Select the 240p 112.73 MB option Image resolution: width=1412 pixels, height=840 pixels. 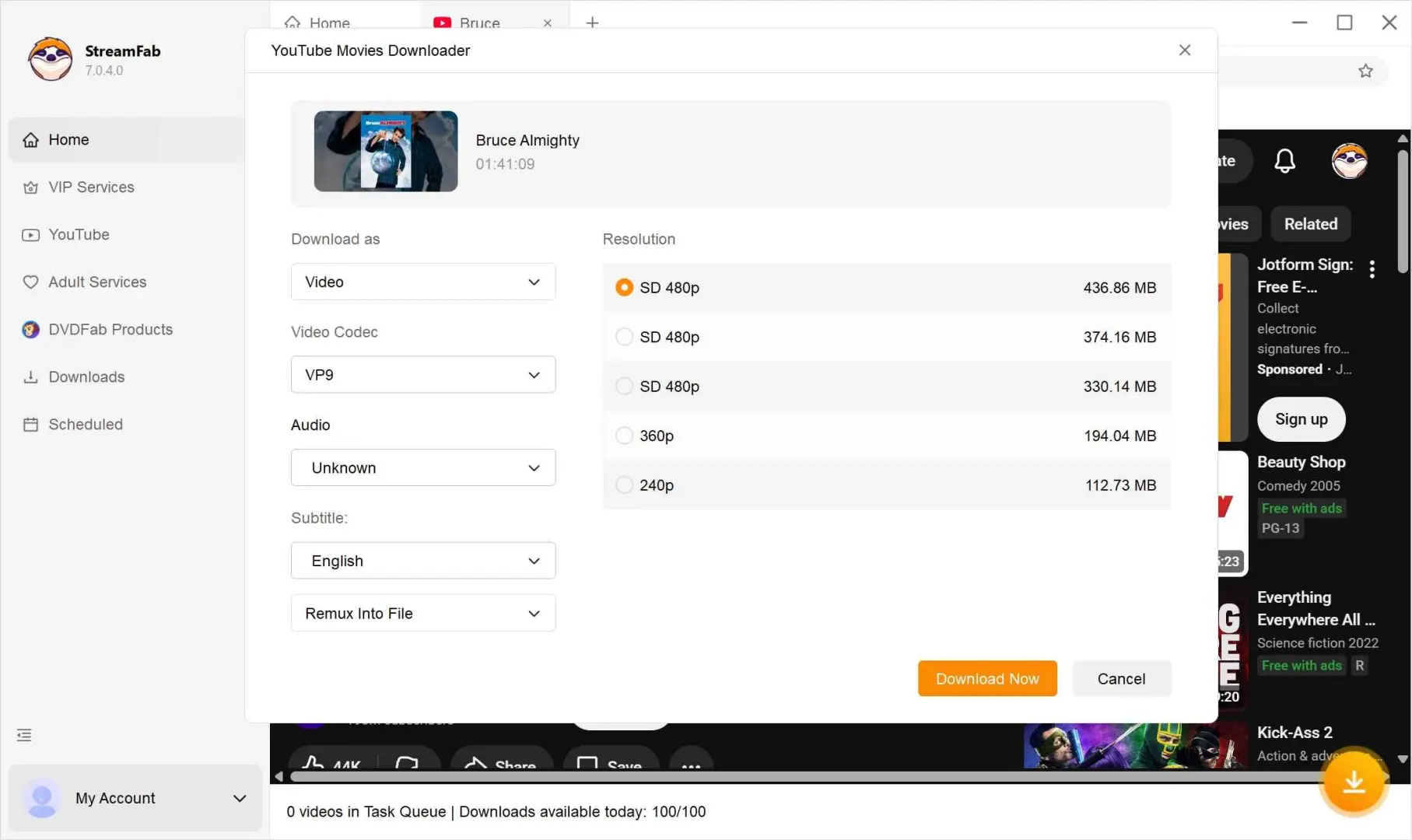(887, 485)
